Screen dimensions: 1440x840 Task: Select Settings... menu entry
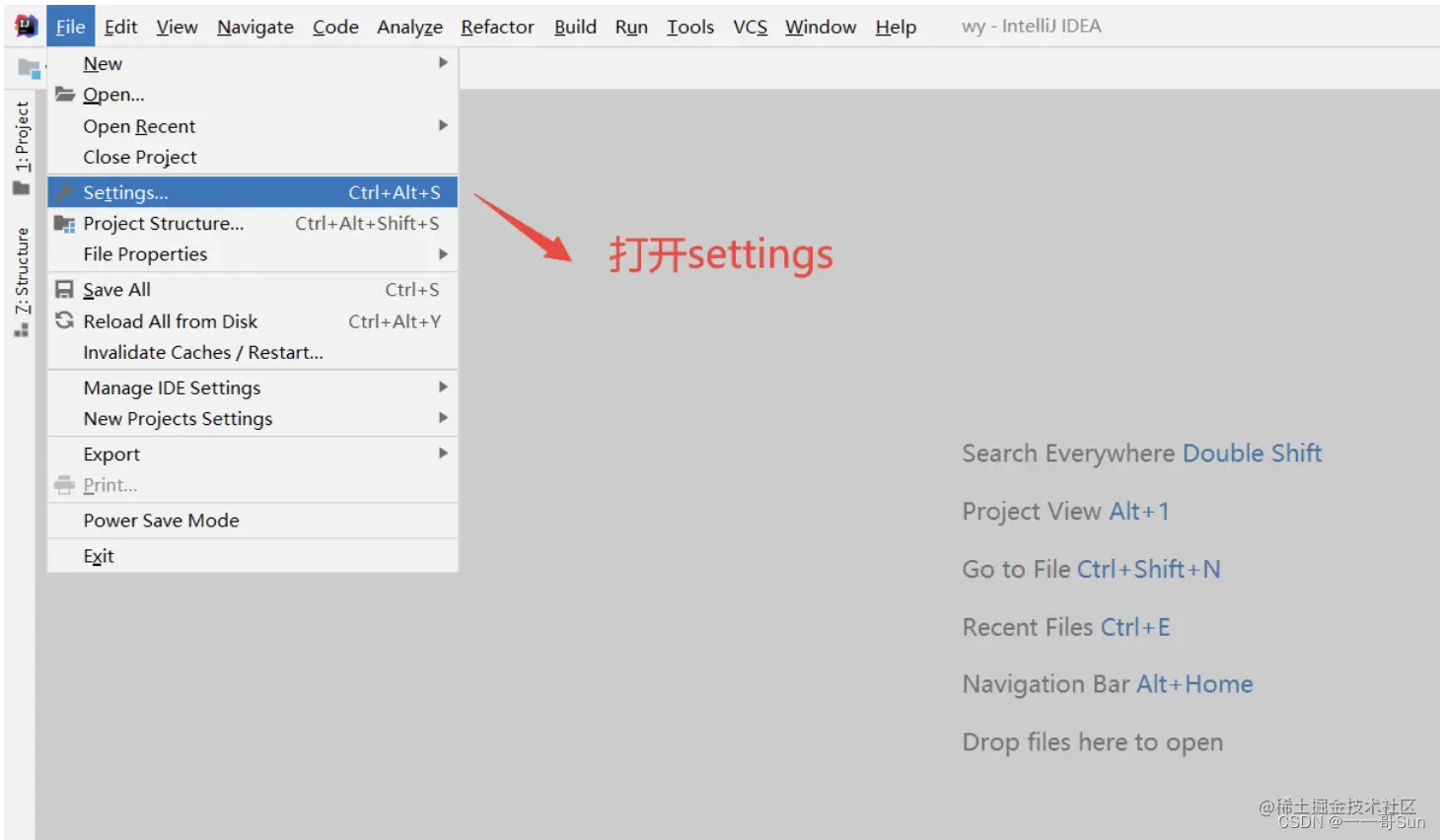tap(252, 192)
